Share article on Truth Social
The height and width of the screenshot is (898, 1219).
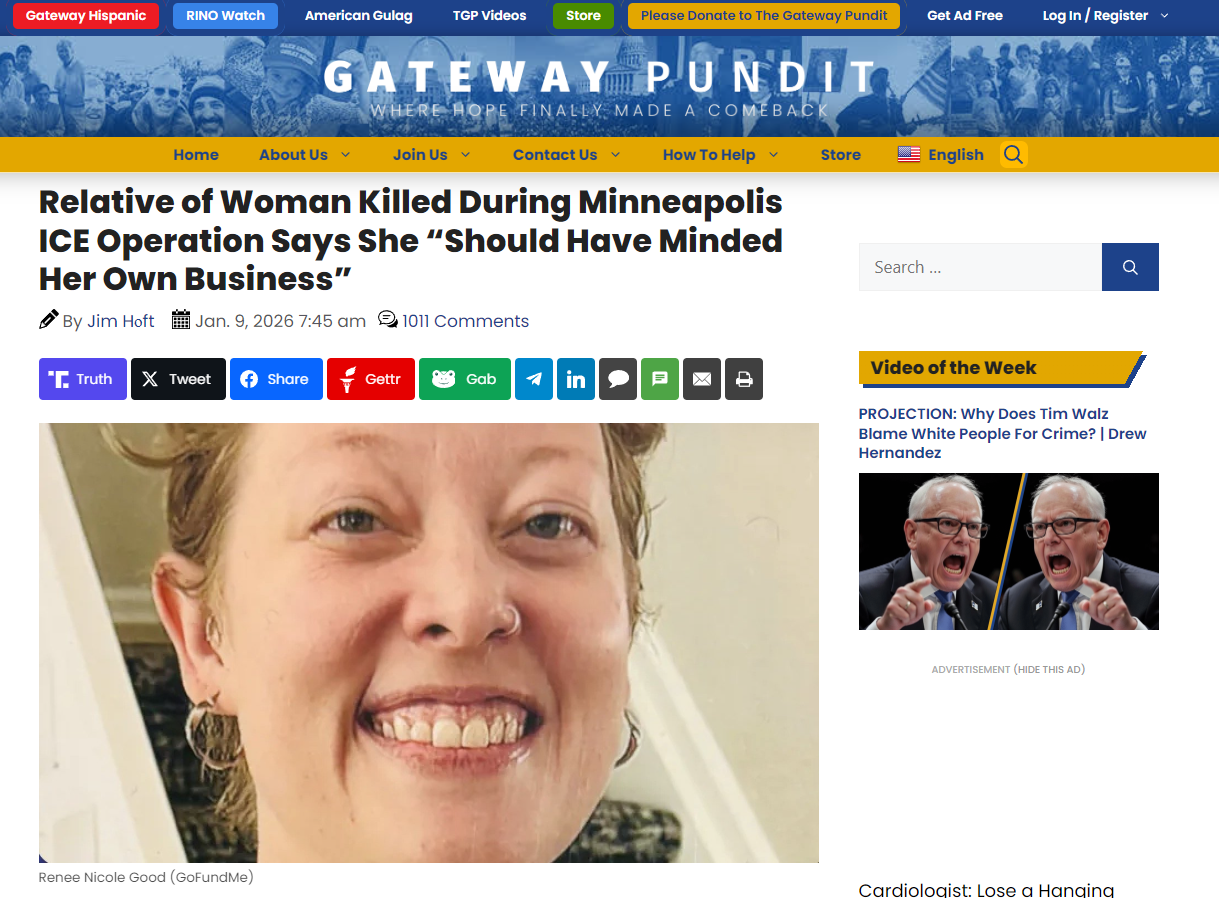click(83, 379)
